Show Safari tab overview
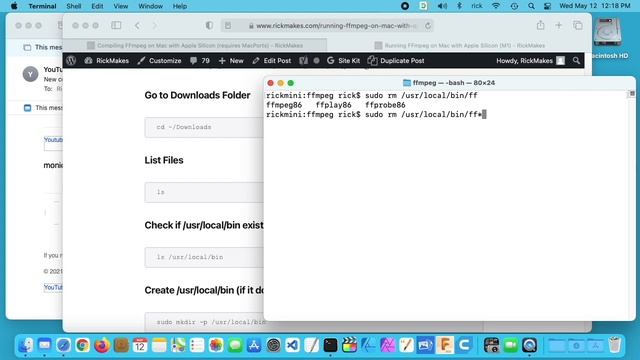640x360 pixels. point(578,25)
